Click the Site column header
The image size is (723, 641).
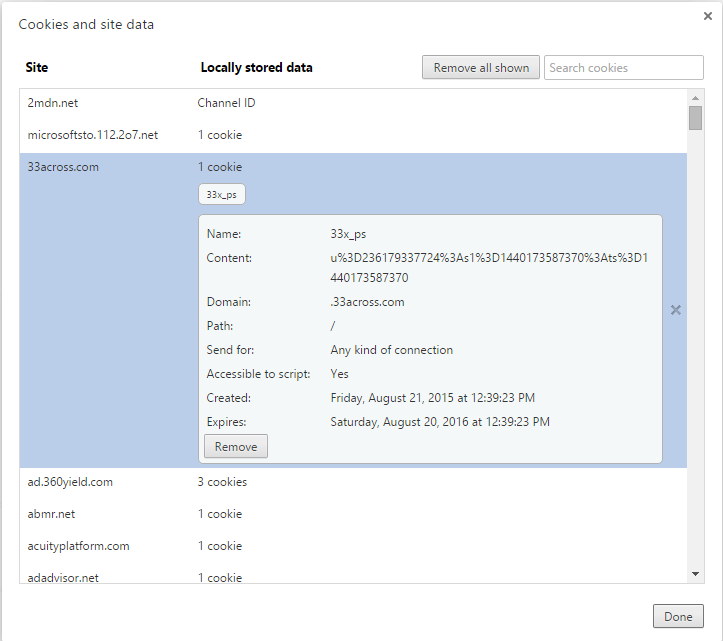point(37,68)
